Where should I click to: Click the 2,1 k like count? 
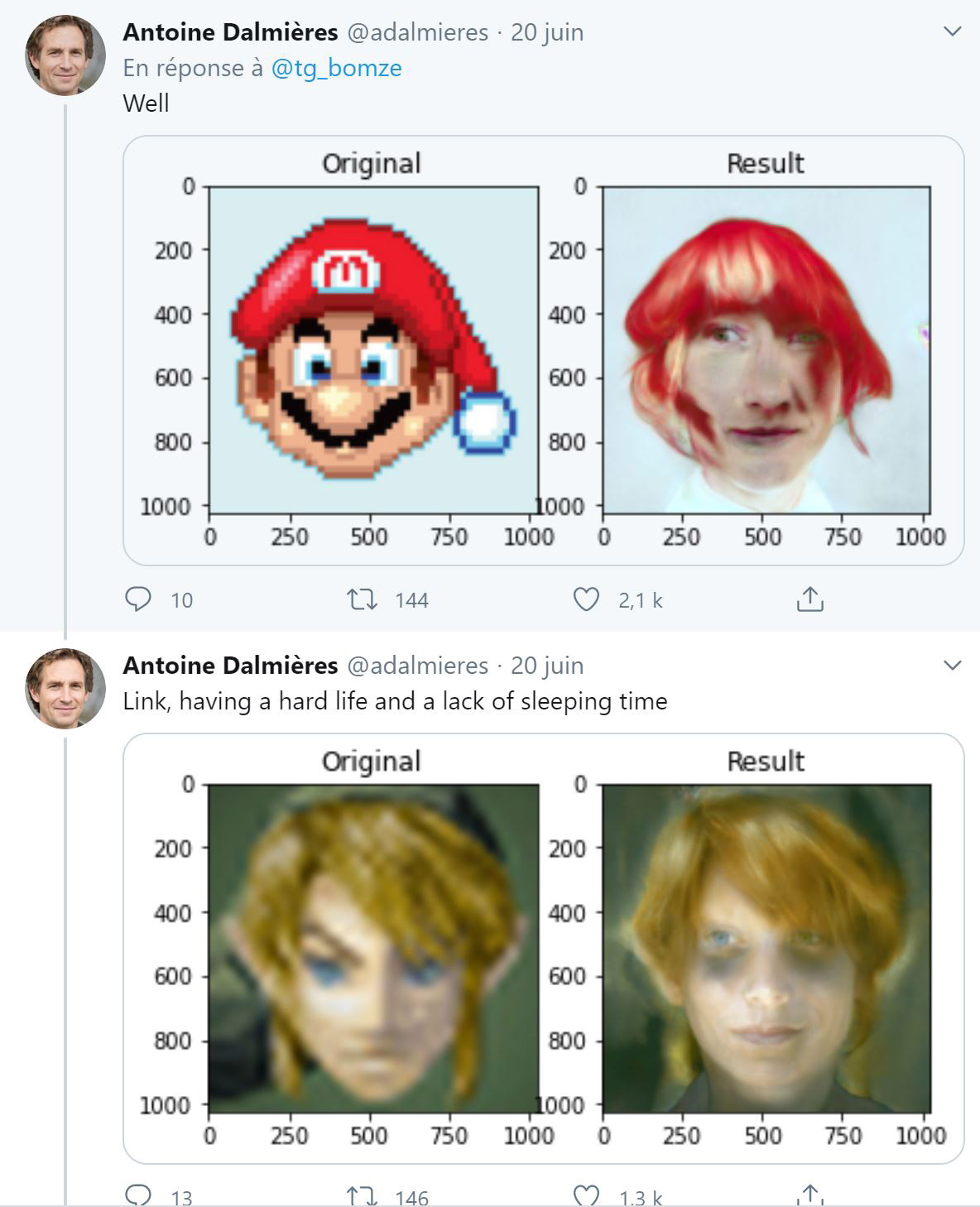coord(638,600)
